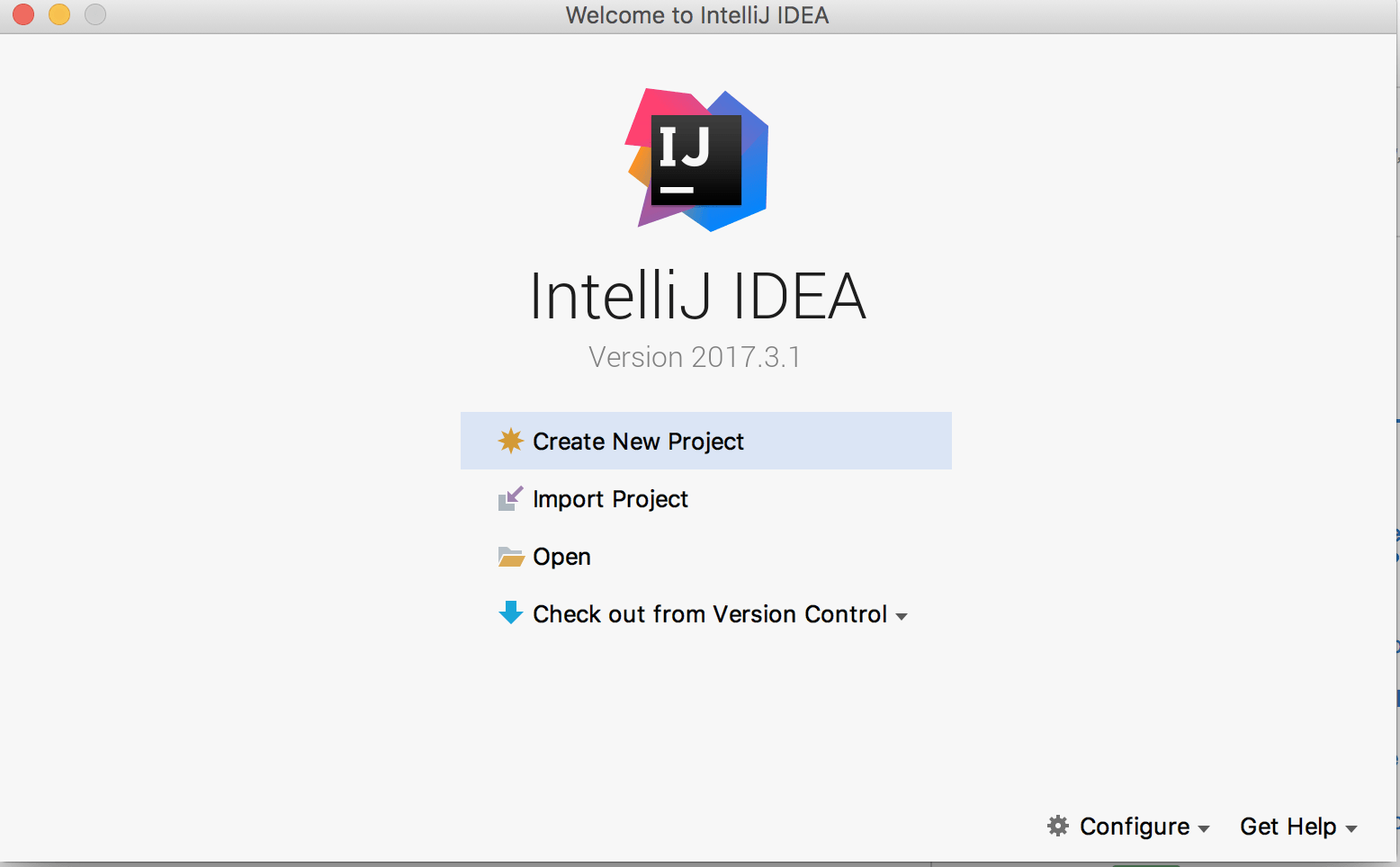This screenshot has width=1400, height=867.
Task: Click the Open folder icon
Action: click(510, 556)
